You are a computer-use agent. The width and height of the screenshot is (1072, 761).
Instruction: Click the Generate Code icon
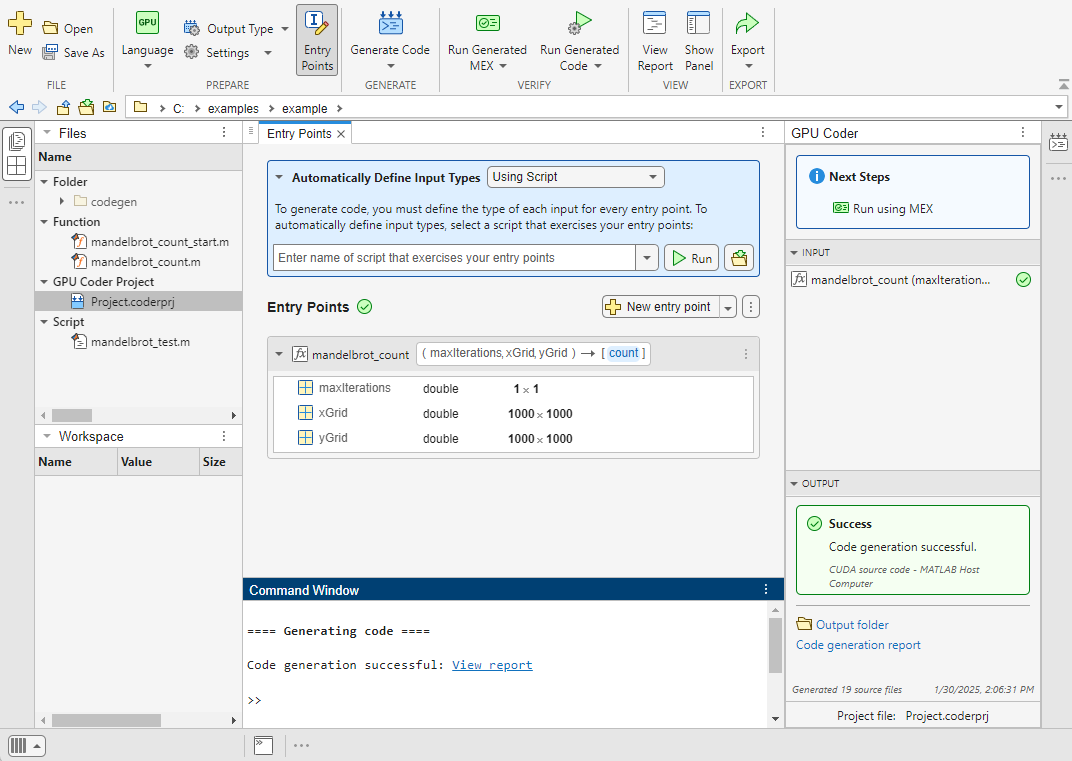pyautogui.click(x=390, y=23)
